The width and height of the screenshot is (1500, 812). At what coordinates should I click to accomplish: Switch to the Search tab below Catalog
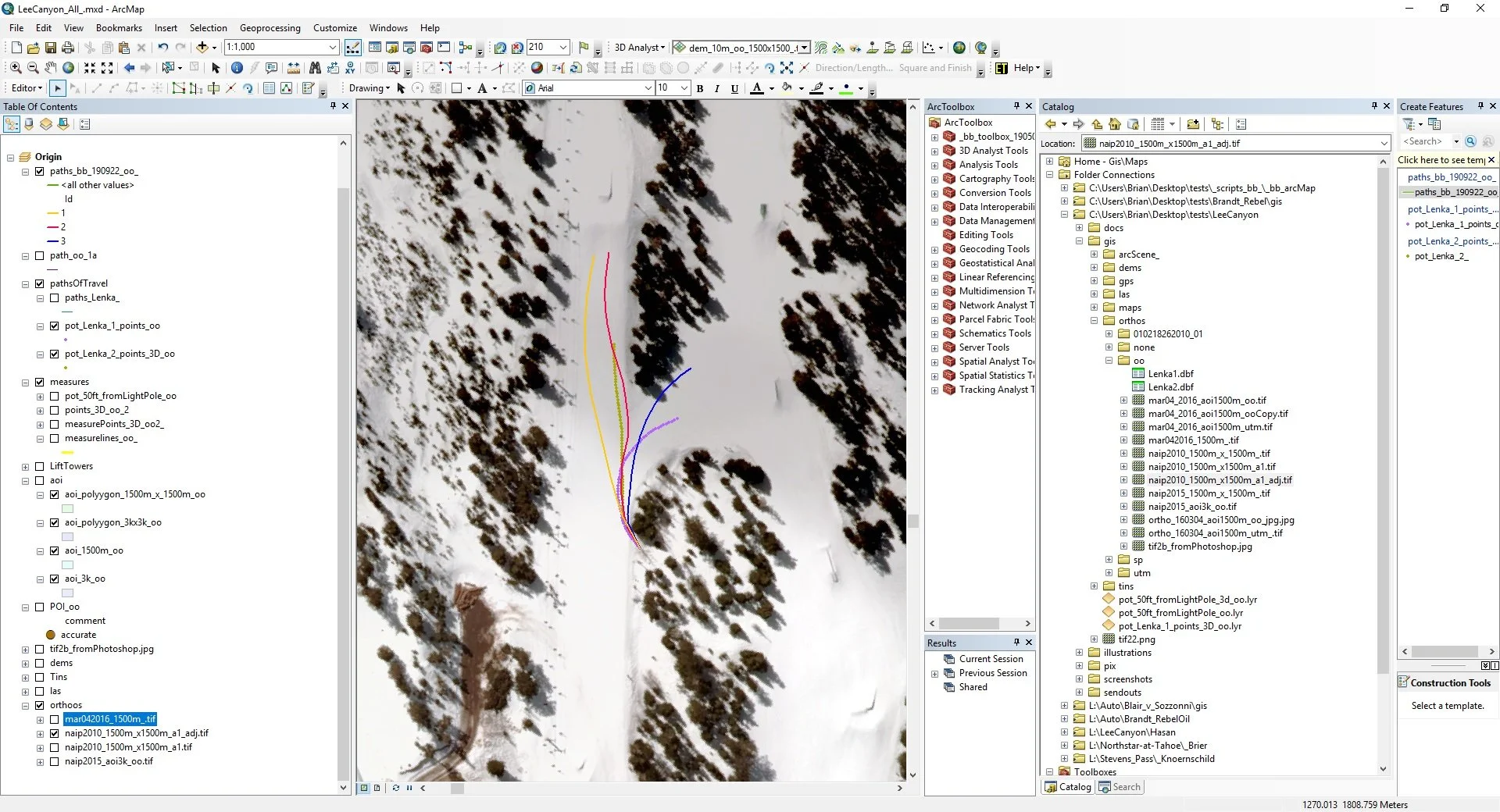coord(1120,787)
